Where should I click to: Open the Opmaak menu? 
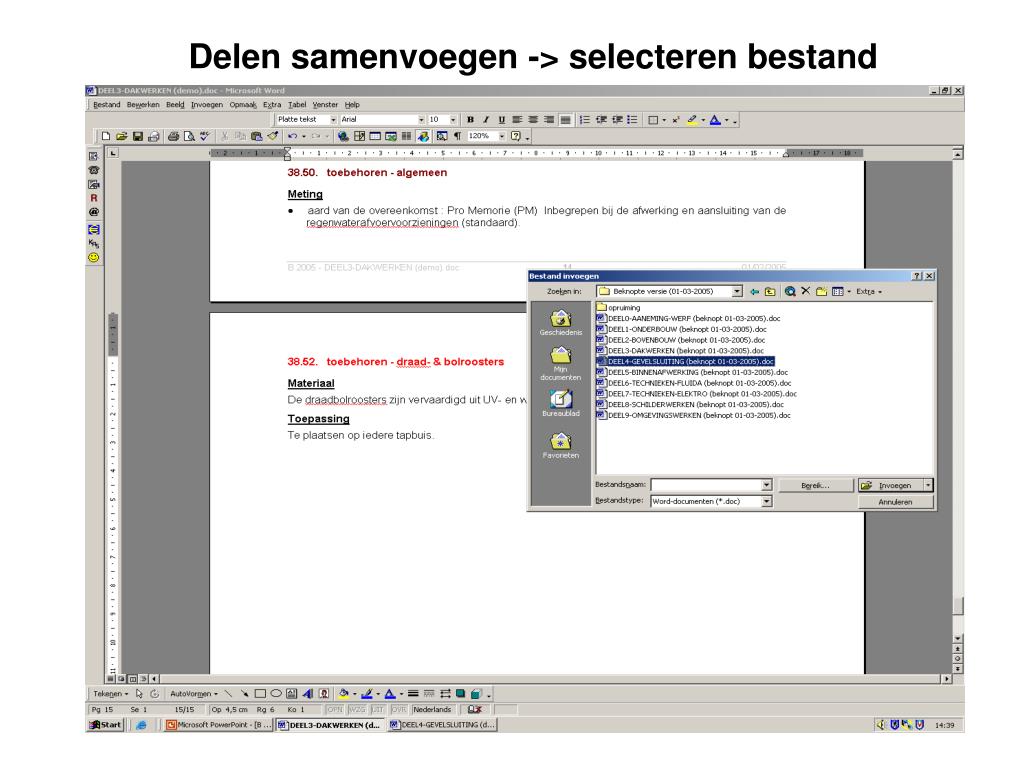(243, 104)
